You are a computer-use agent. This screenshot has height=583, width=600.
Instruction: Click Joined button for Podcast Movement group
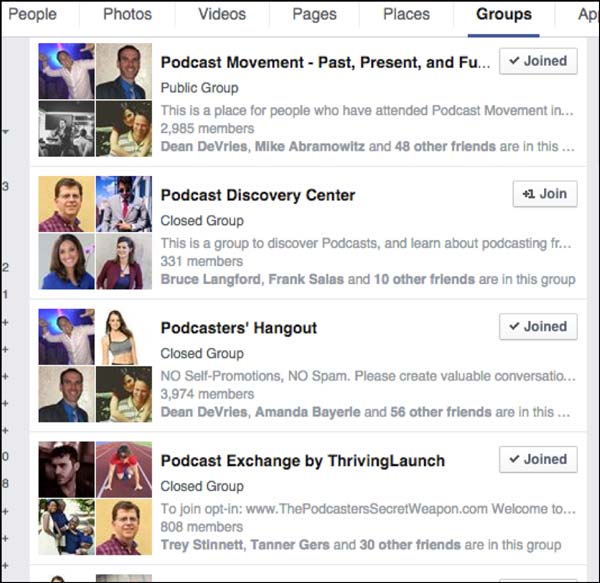[538, 61]
